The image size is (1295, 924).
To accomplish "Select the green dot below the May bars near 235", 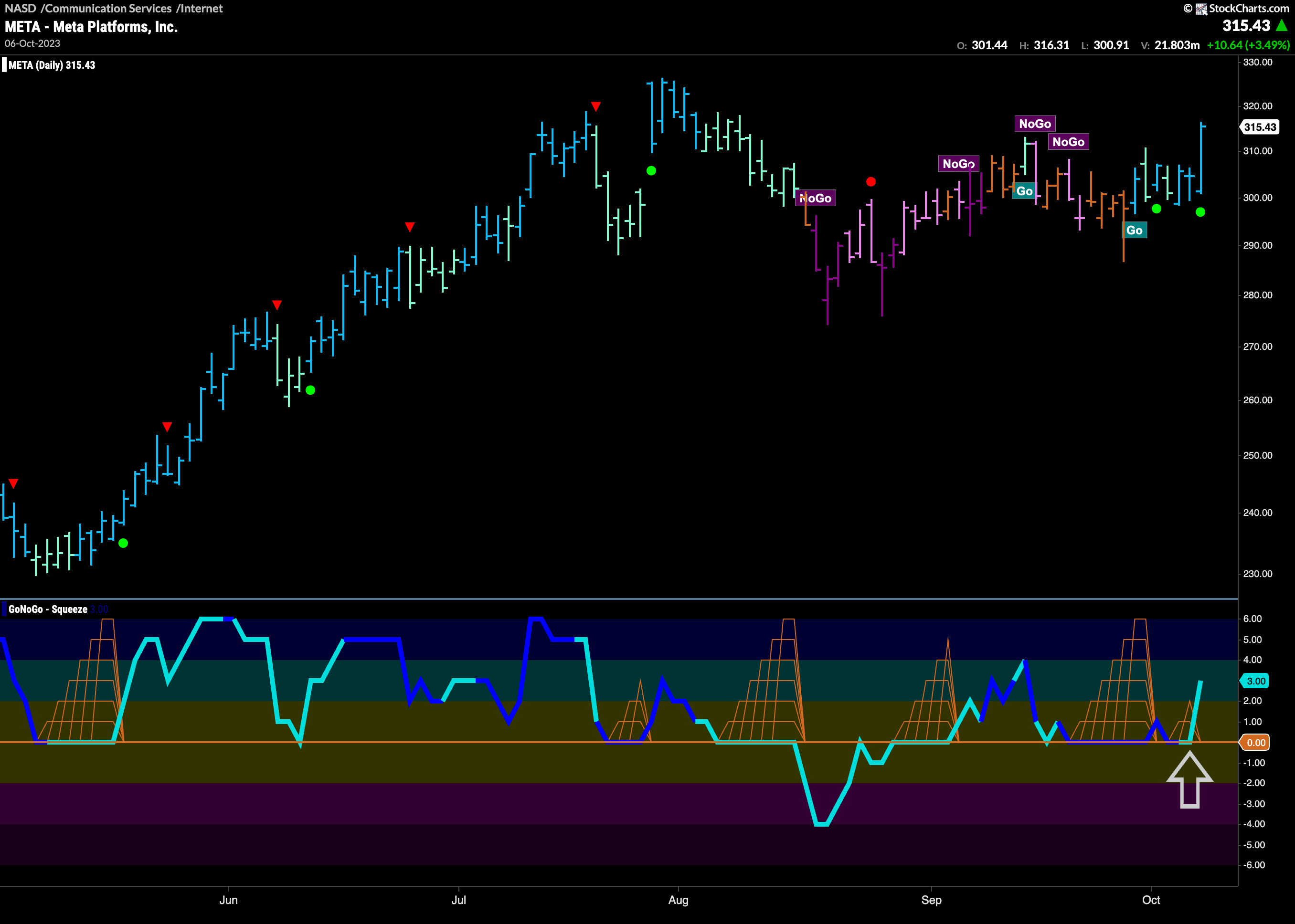I will [123, 543].
